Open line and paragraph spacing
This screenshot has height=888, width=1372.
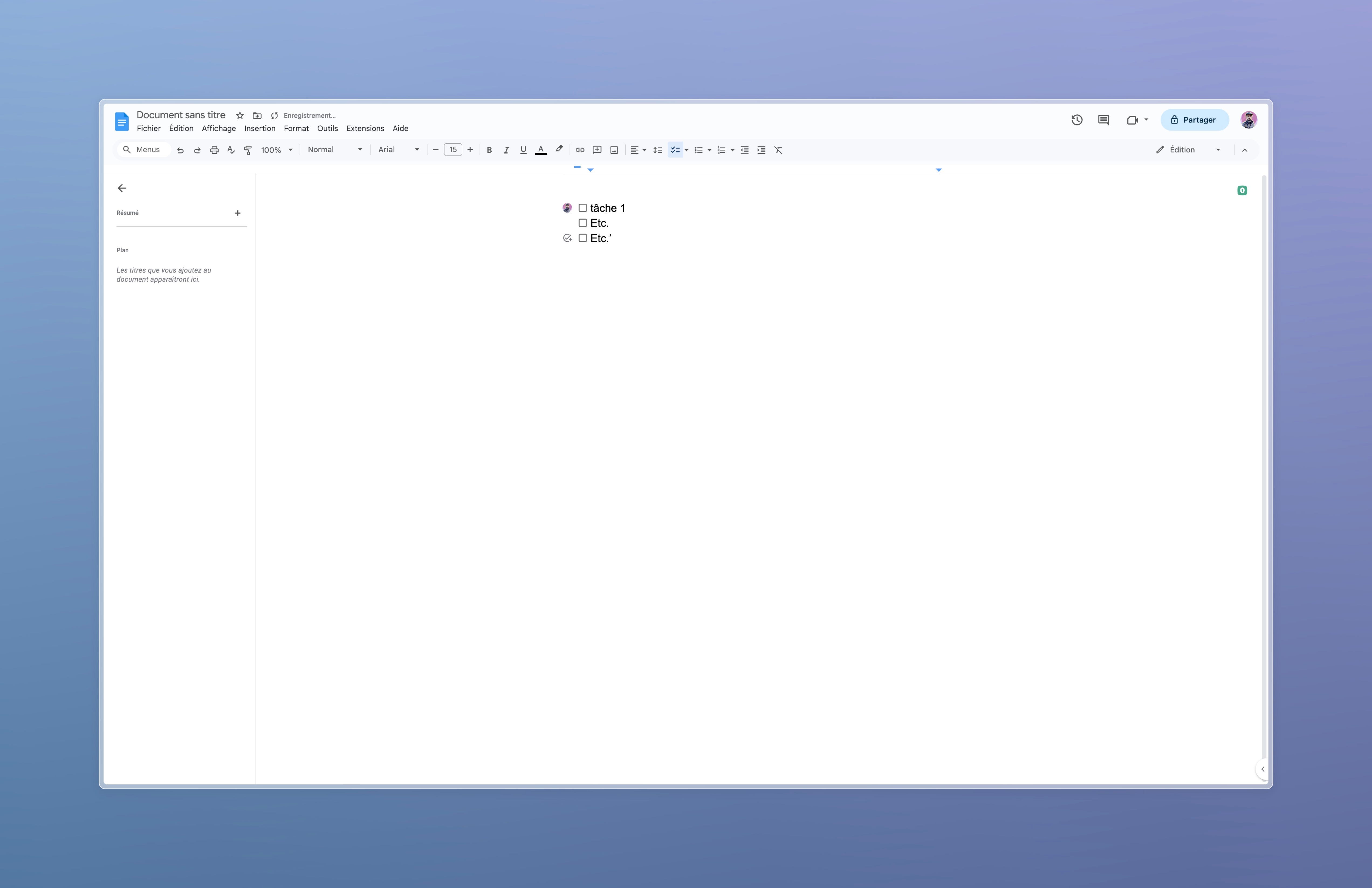pos(658,150)
